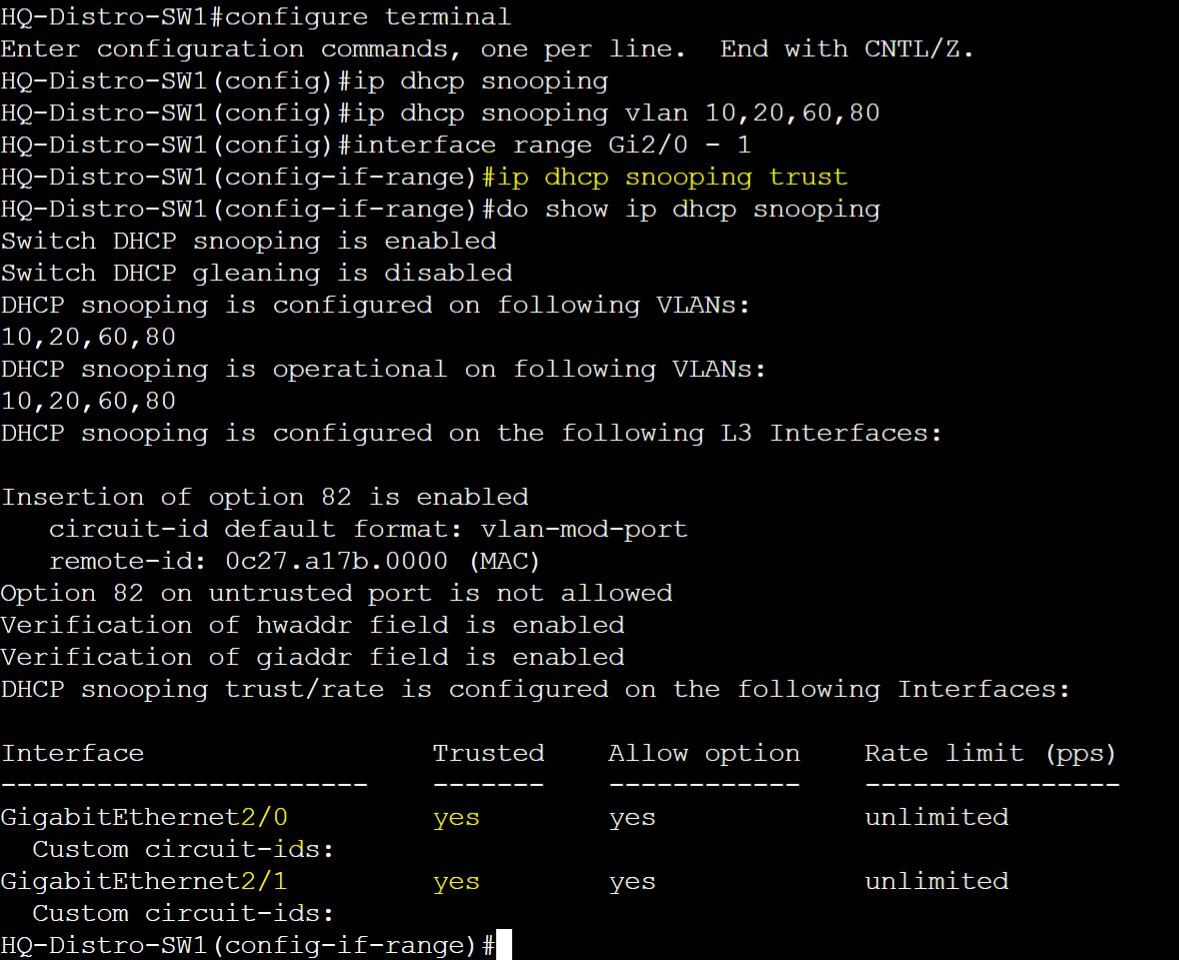Screen dimensions: 1179x960
Task: Click 'Switch DHCP snooping is enabled' line
Action: (x=249, y=241)
